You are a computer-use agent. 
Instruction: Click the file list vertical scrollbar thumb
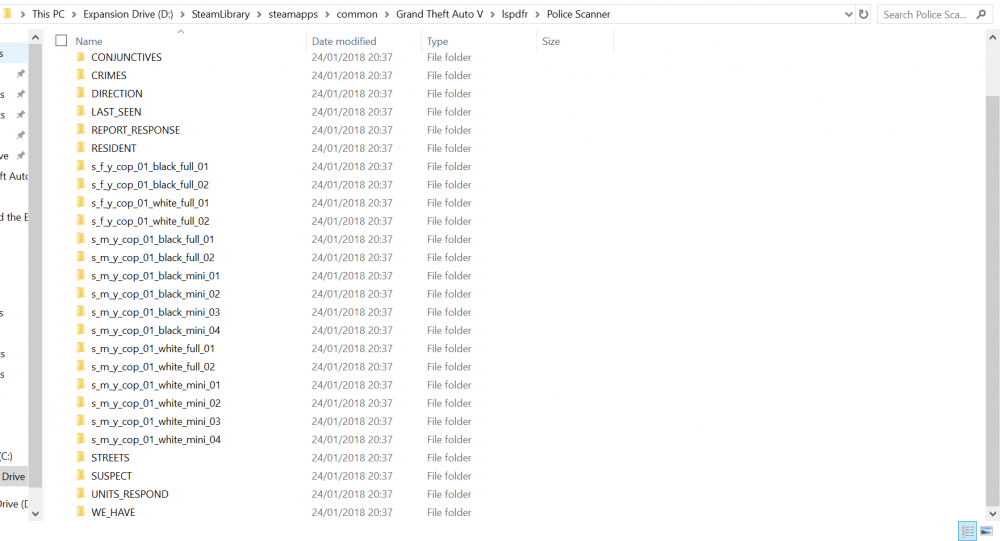pos(992,300)
